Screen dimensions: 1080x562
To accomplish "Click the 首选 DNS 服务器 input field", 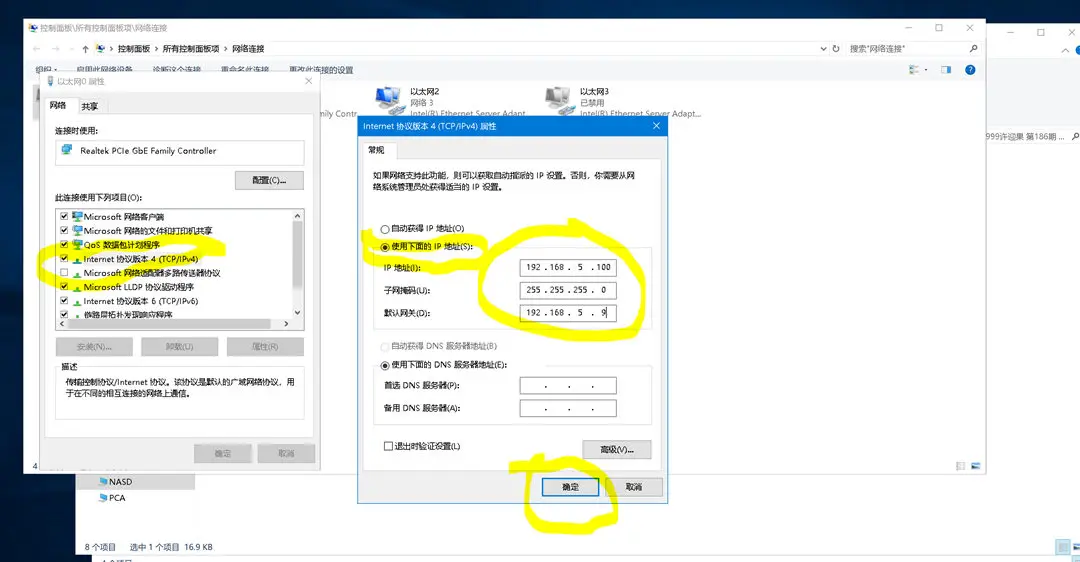I will tap(568, 386).
